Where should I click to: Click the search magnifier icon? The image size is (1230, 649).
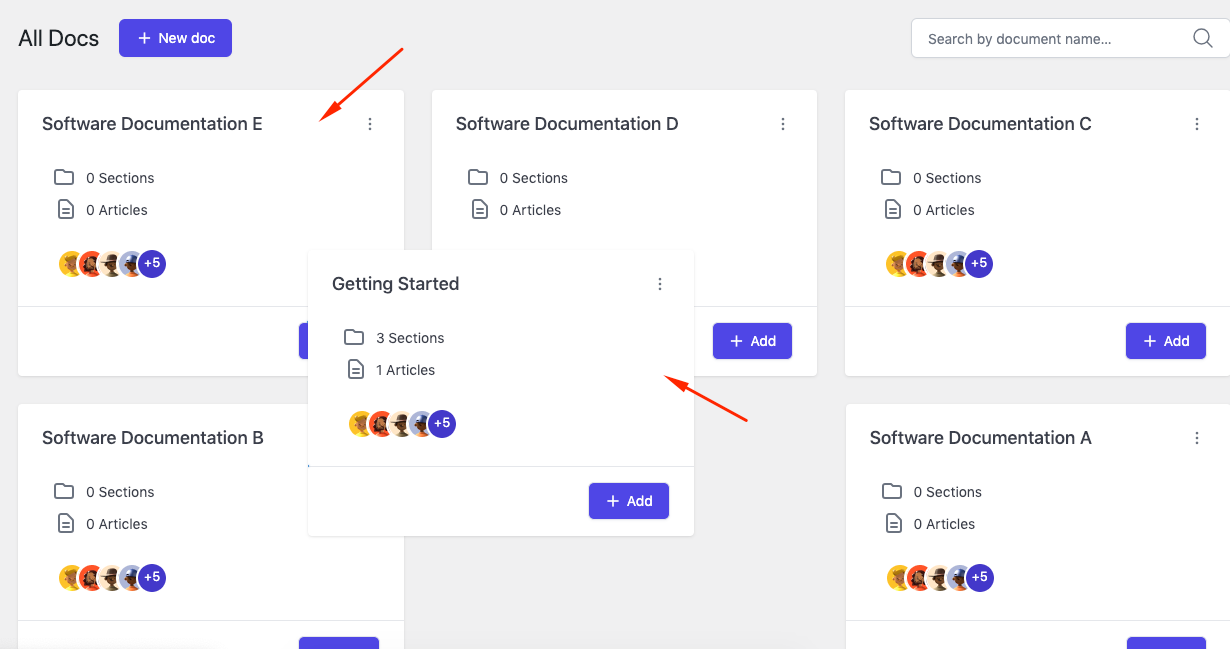1203,38
